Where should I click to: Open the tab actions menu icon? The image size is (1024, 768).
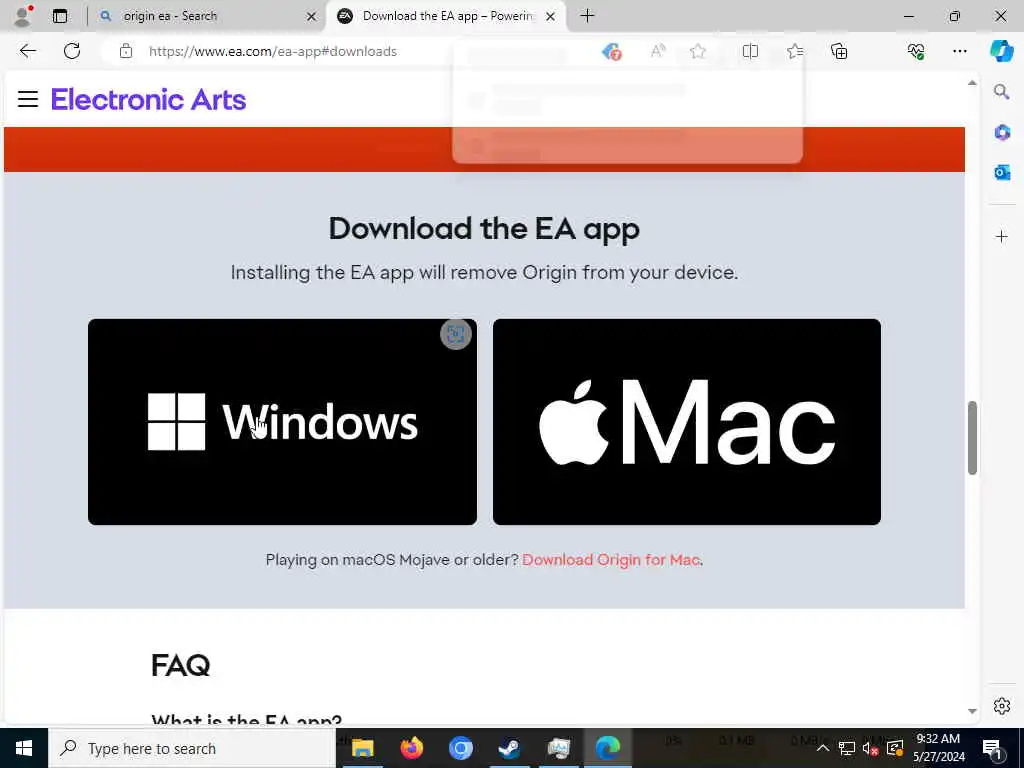click(59, 16)
